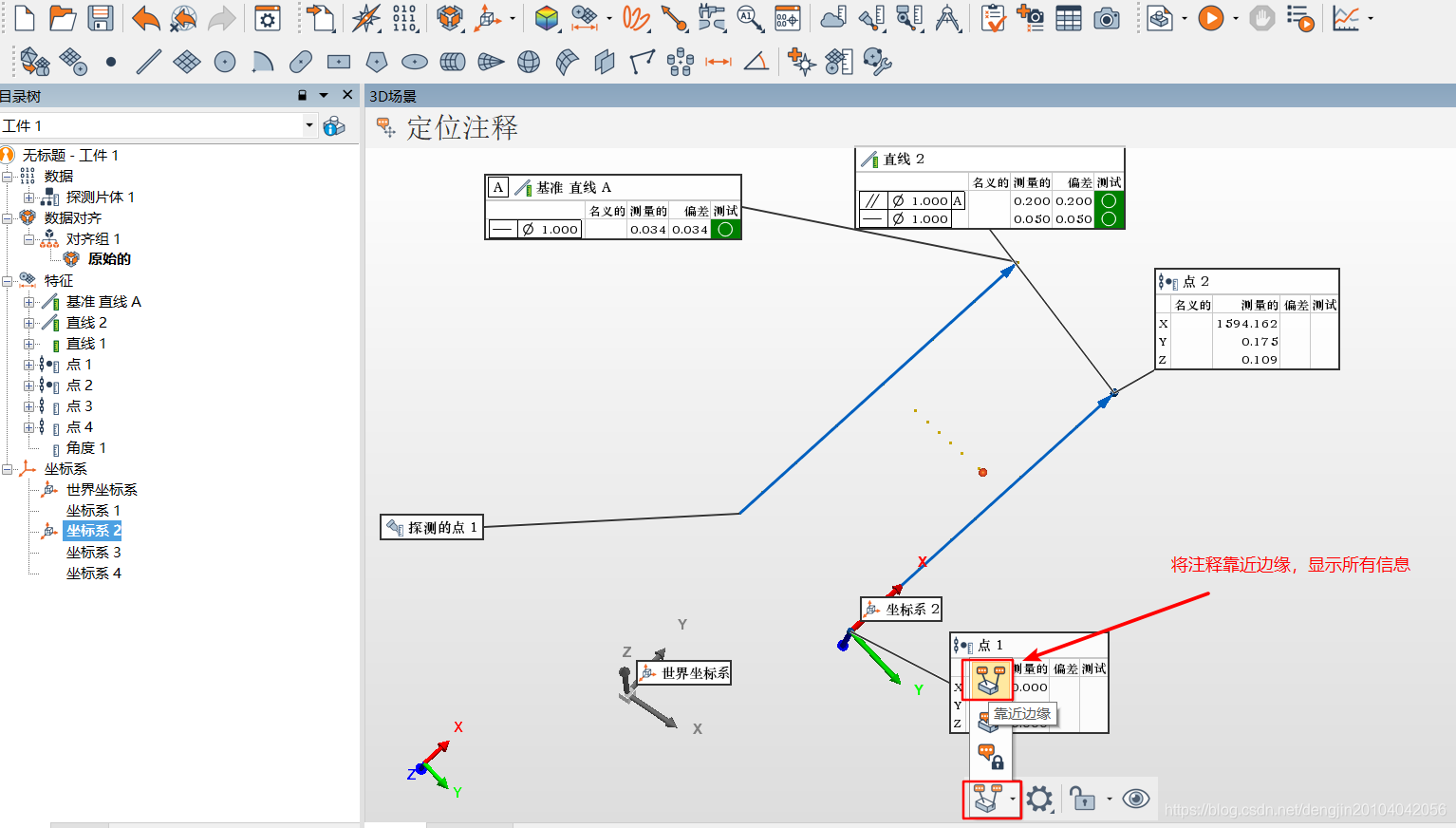Select 坐标系 2 in the tree

(x=93, y=531)
